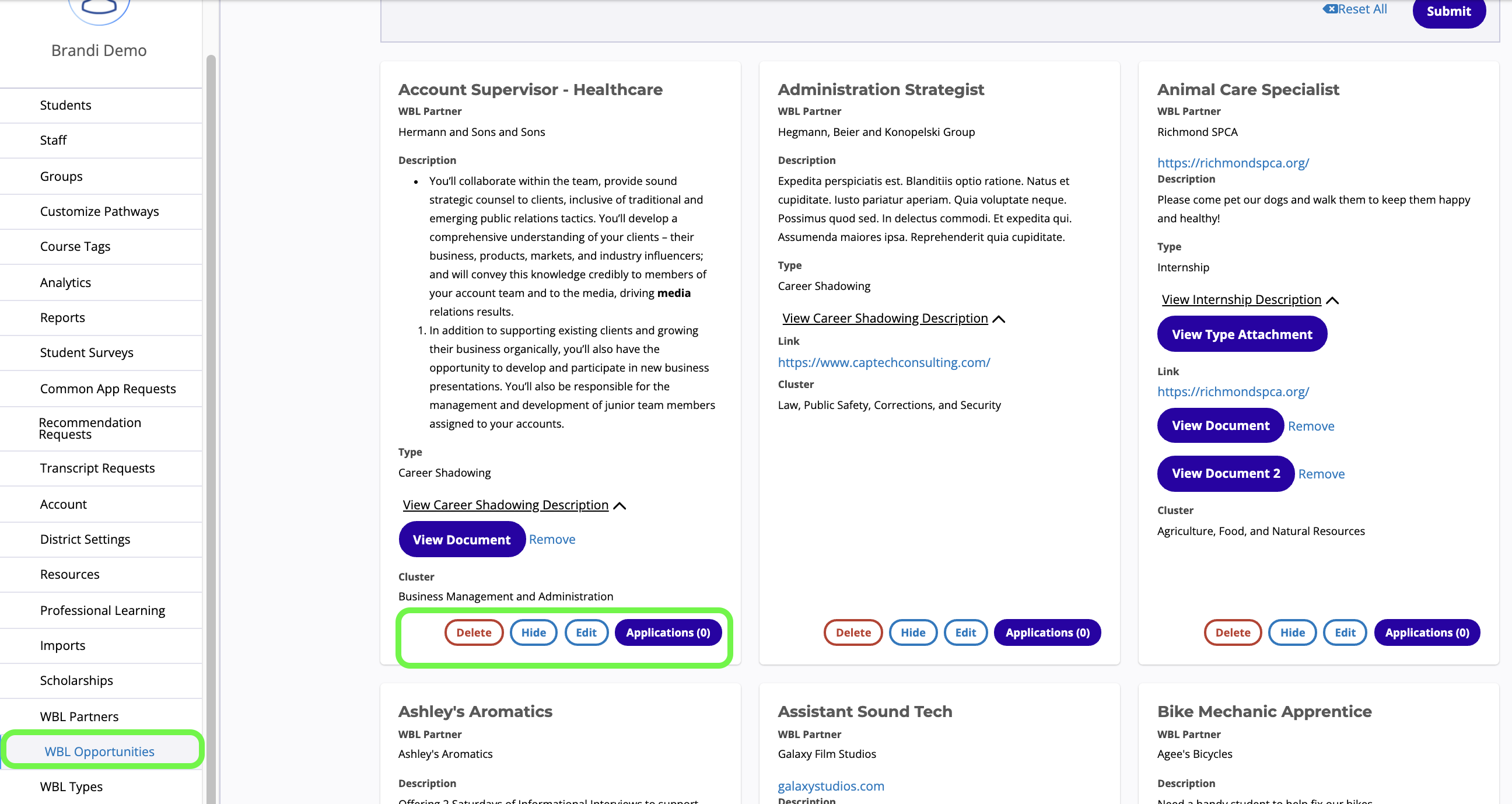Open District Settings from the sidebar

(x=85, y=539)
